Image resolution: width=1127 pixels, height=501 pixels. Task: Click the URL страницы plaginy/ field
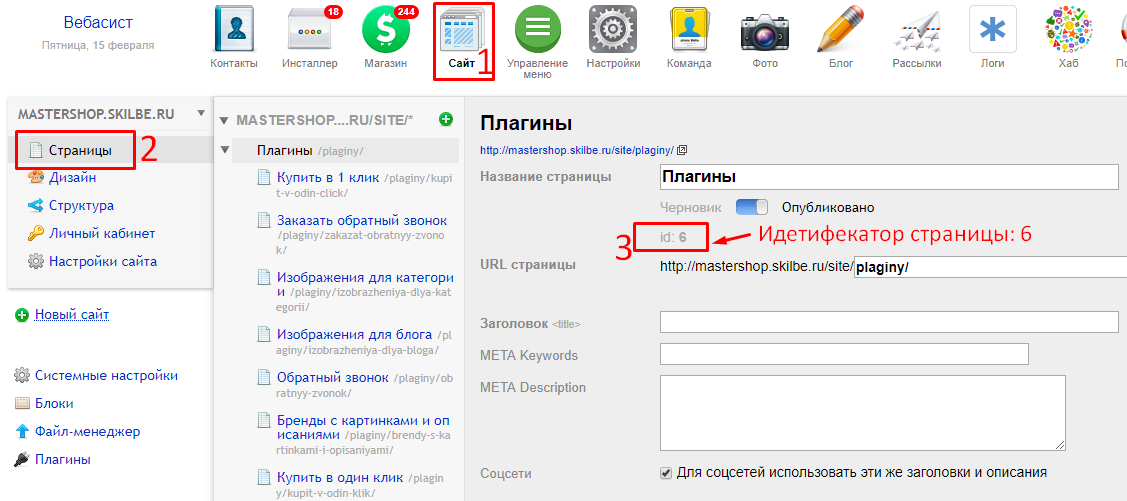[x=990, y=267]
